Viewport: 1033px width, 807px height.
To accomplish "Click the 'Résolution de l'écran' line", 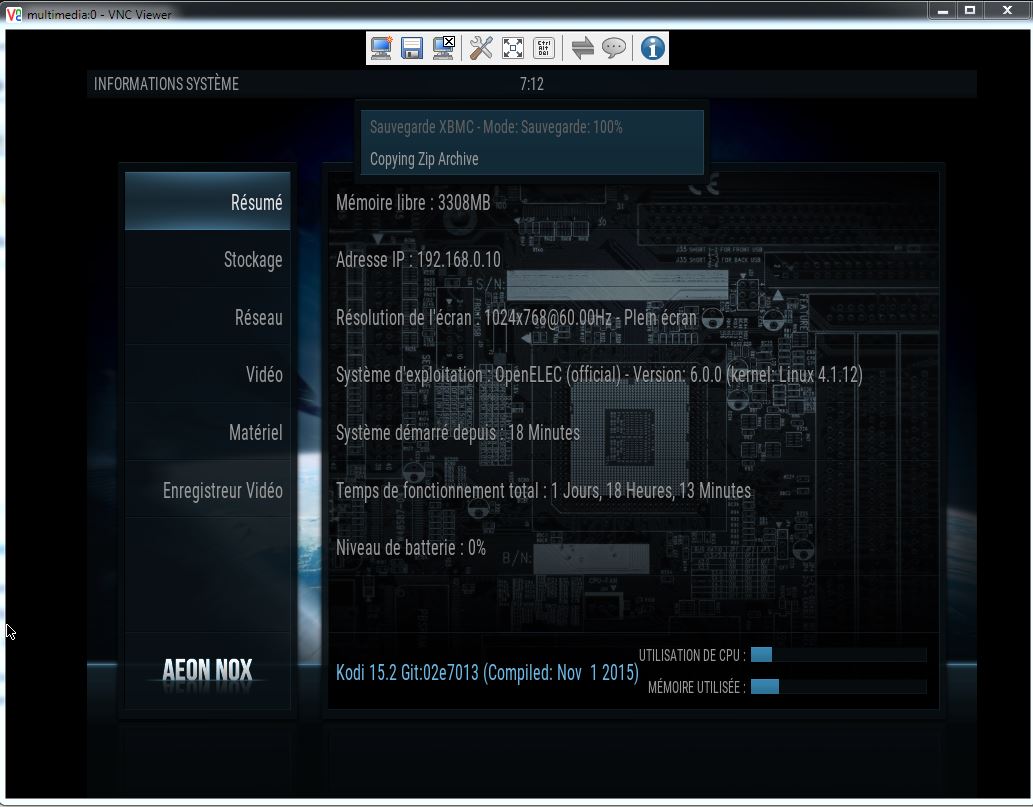I will pos(516,318).
